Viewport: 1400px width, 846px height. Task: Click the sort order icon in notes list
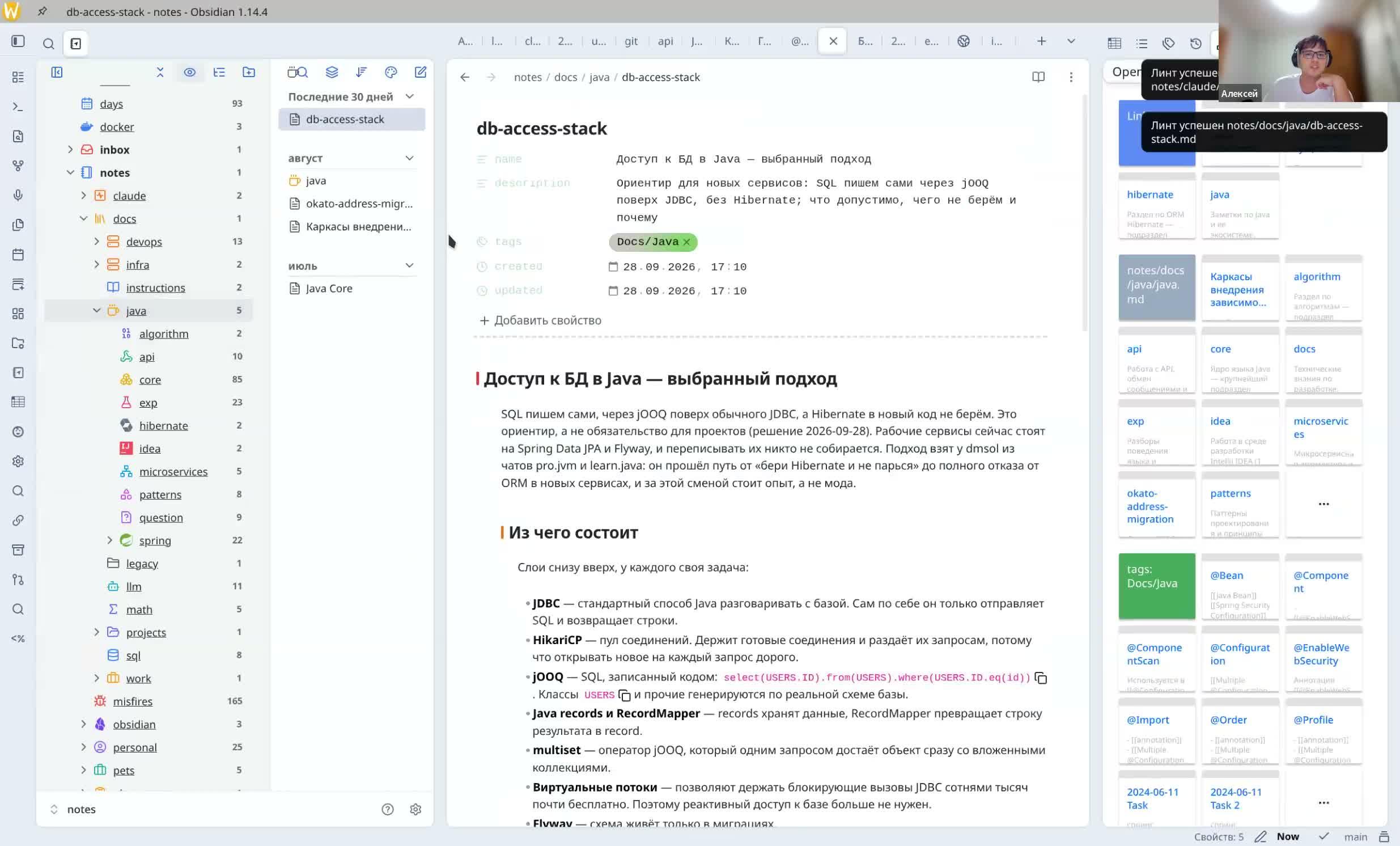coord(362,72)
